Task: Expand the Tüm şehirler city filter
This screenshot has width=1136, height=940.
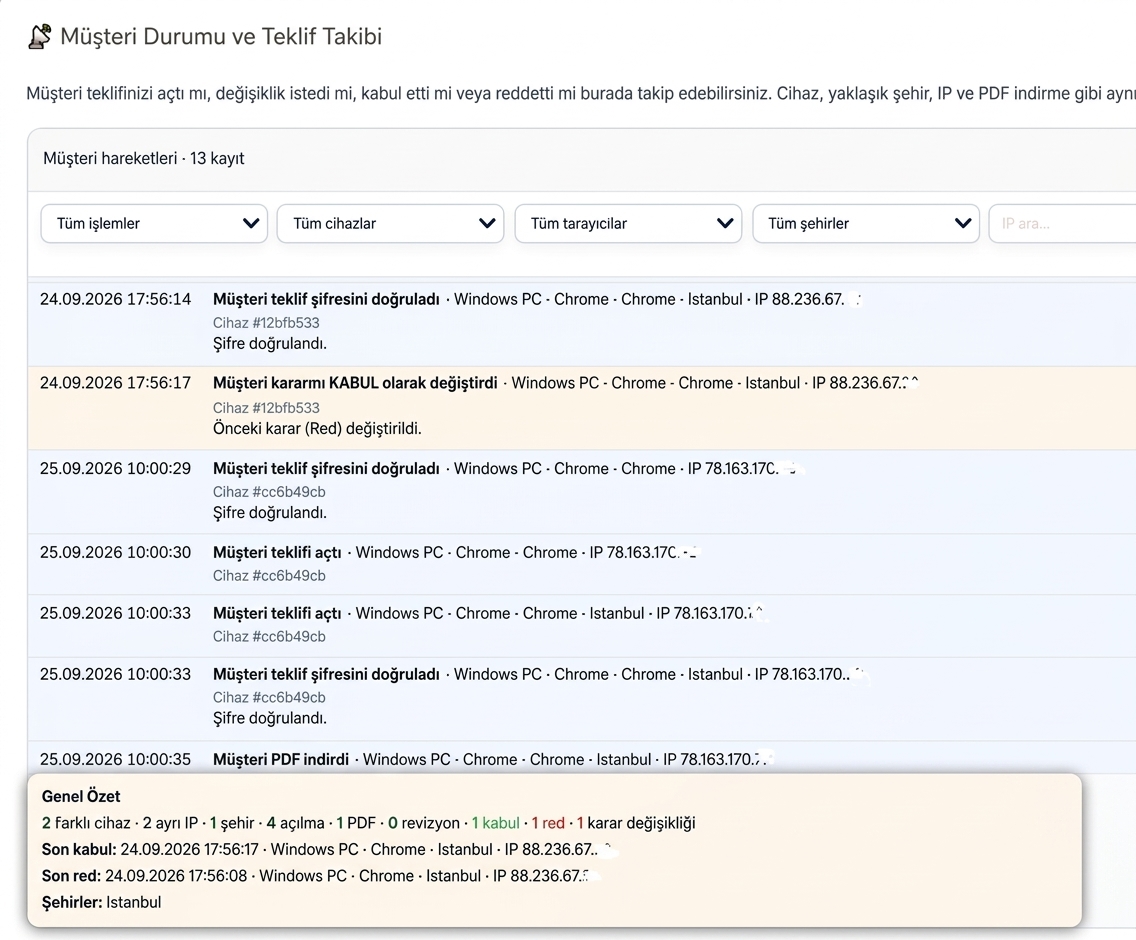Action: coord(866,223)
